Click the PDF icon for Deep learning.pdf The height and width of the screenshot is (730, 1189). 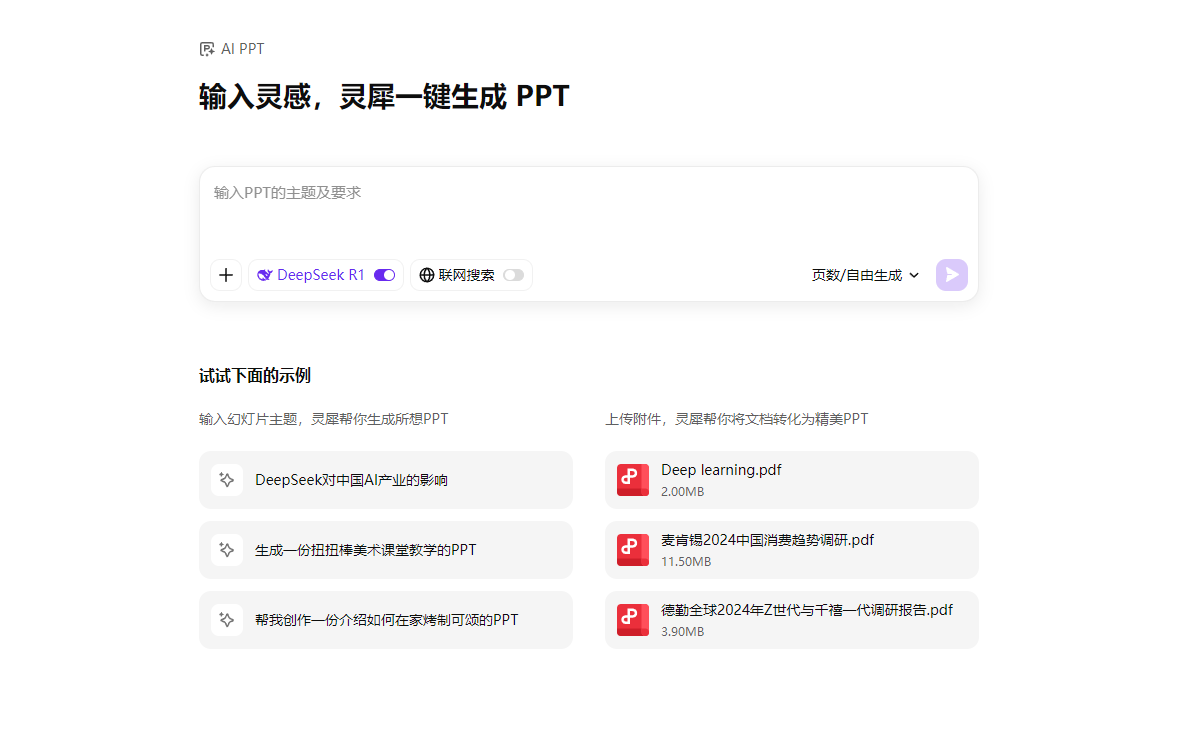[x=632, y=480]
